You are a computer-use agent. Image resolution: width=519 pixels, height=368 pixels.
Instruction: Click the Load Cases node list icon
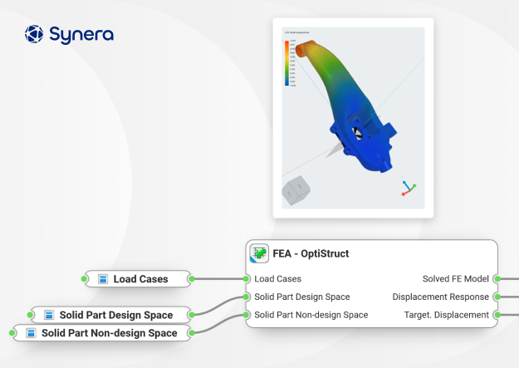point(103,279)
